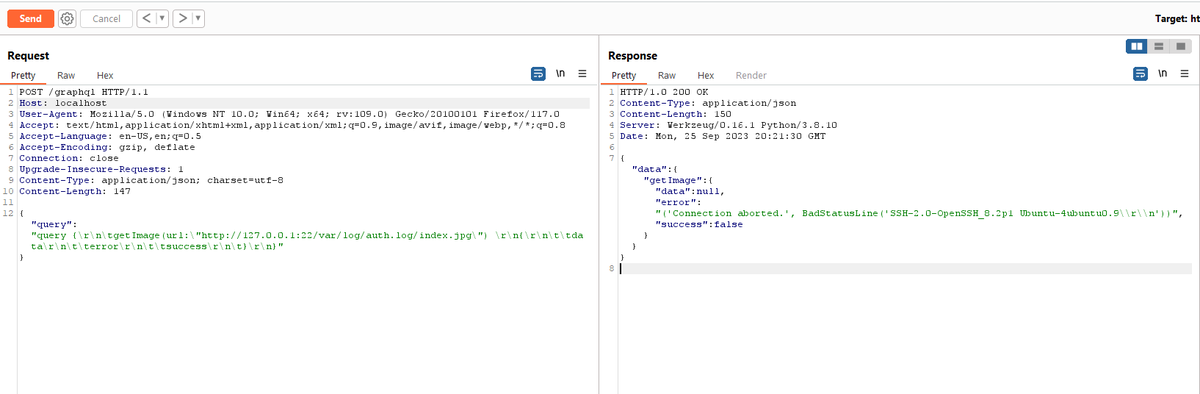Click the Connection: close header line
1200x394 pixels.
click(69, 158)
